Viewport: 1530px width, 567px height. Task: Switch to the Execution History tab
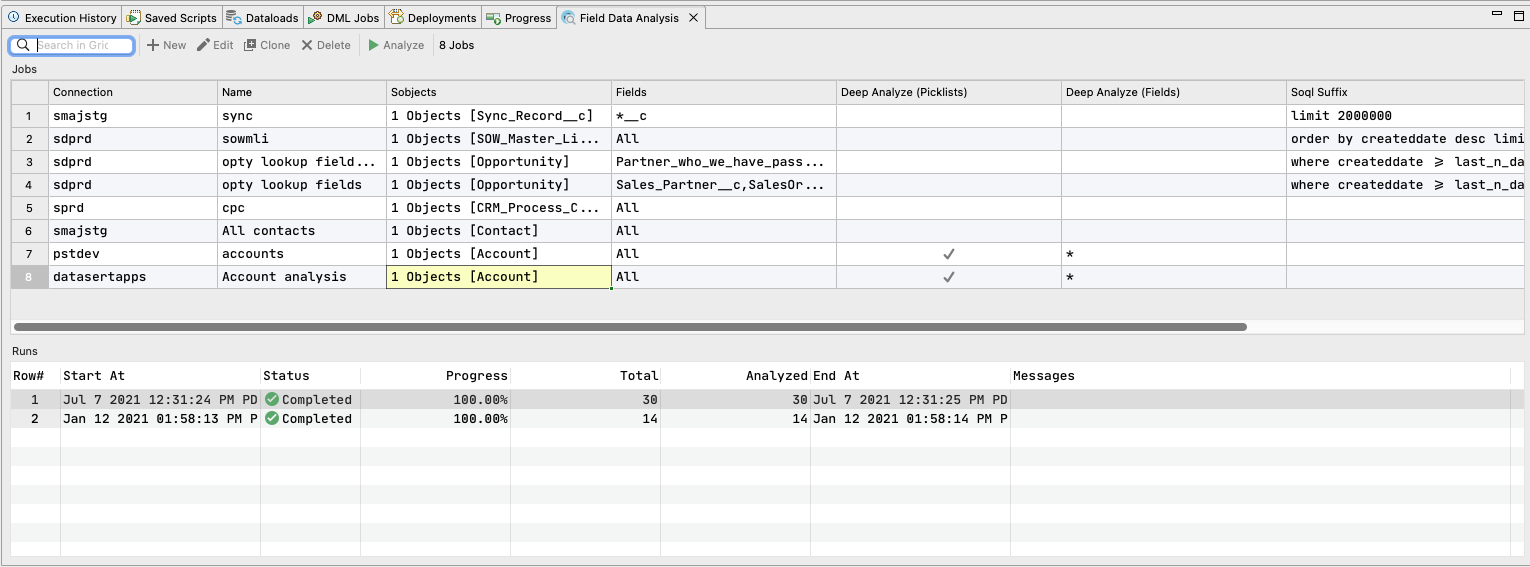[62, 18]
